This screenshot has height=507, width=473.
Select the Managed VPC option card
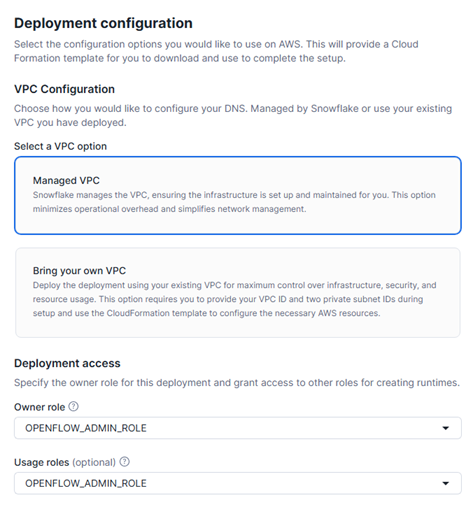tap(238, 195)
